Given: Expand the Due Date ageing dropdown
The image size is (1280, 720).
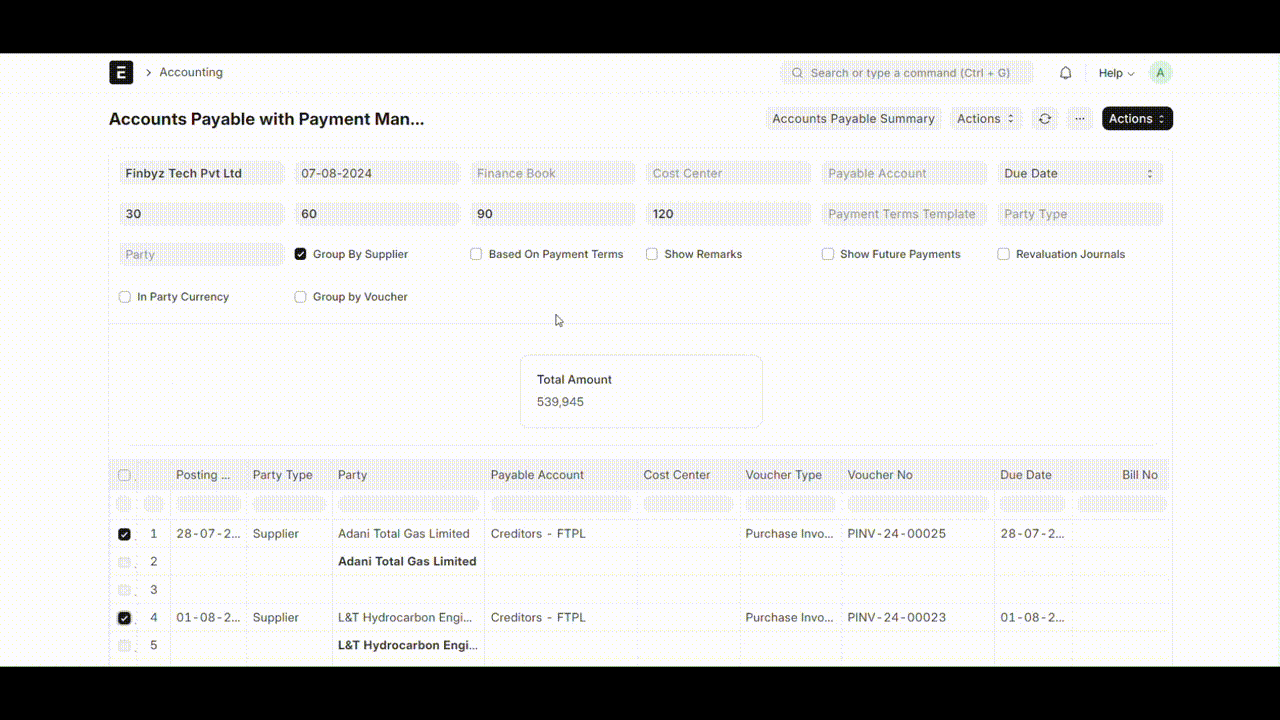Looking at the screenshot, I should pos(1080,173).
